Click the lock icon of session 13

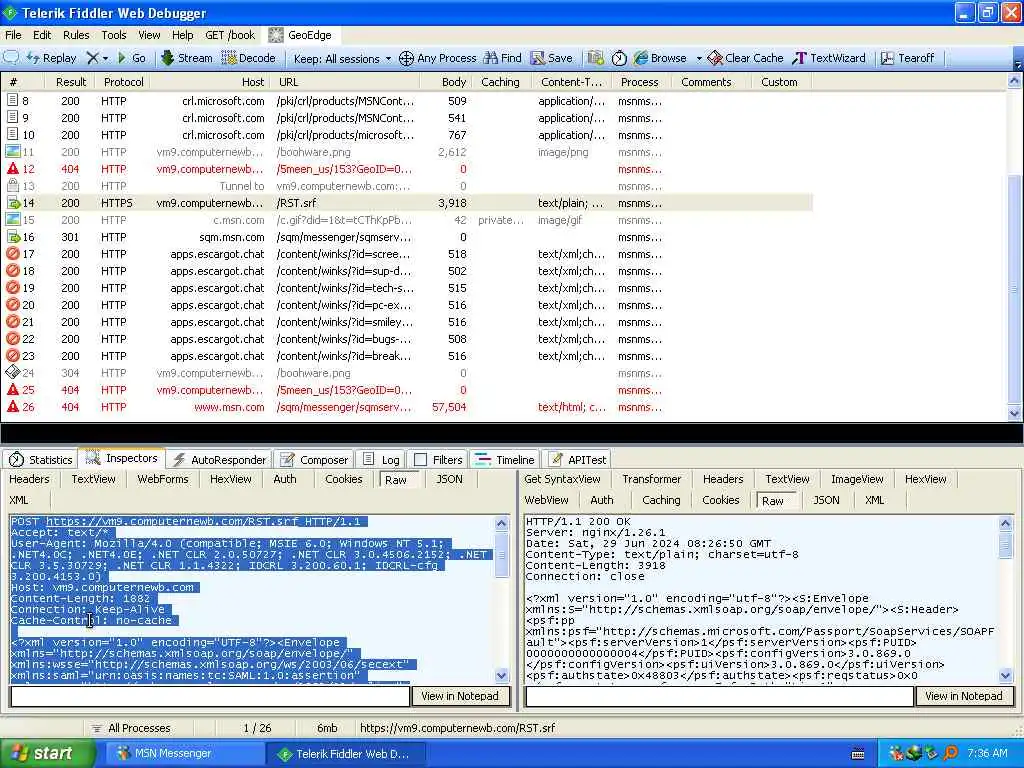pyautogui.click(x=12, y=185)
